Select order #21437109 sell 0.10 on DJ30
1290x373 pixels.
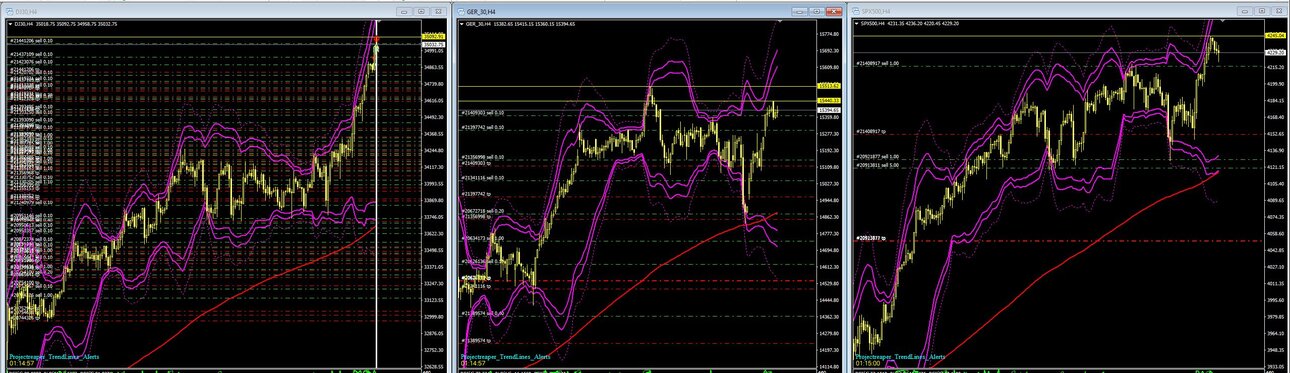click(x=31, y=54)
